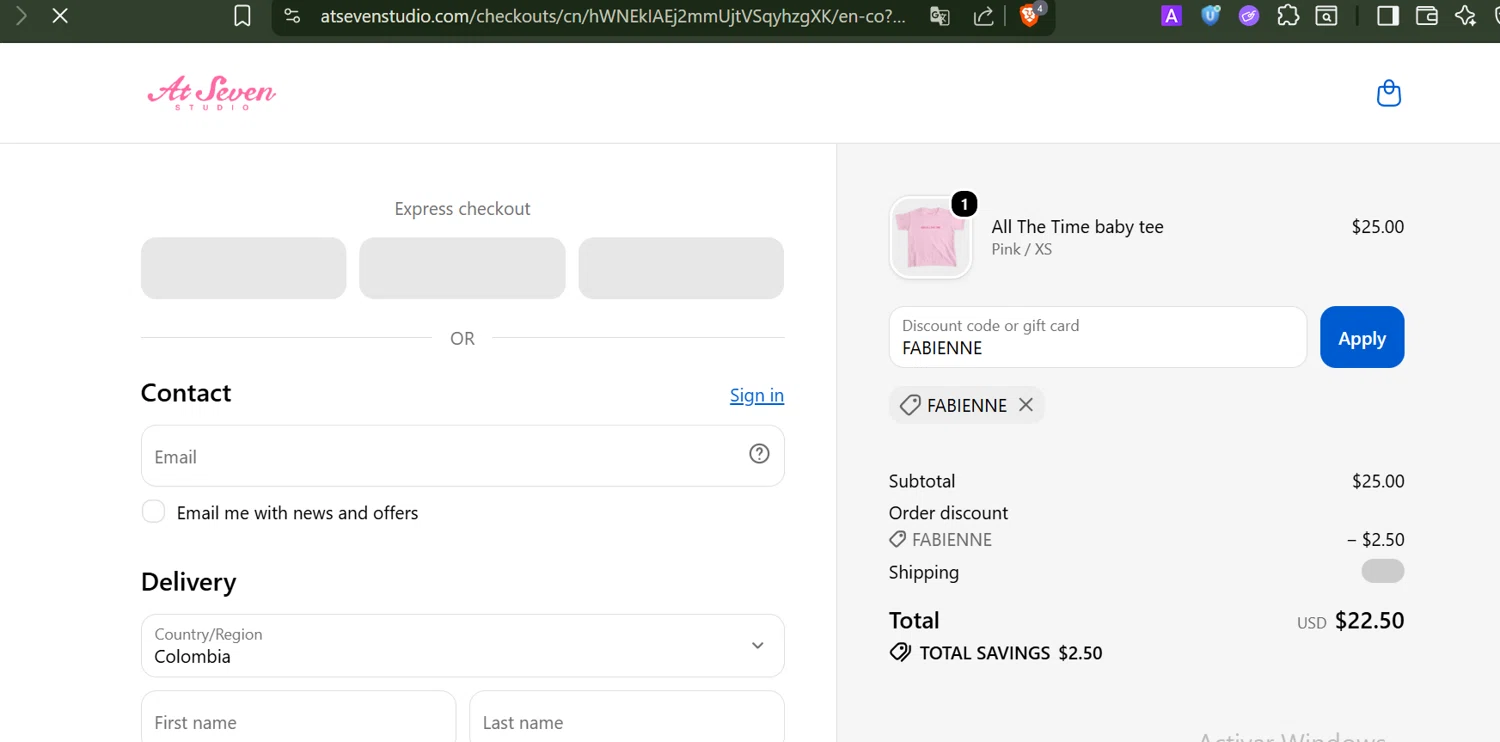Open the purple A extension
Image resolution: width=1500 pixels, height=742 pixels.
click(x=1171, y=16)
